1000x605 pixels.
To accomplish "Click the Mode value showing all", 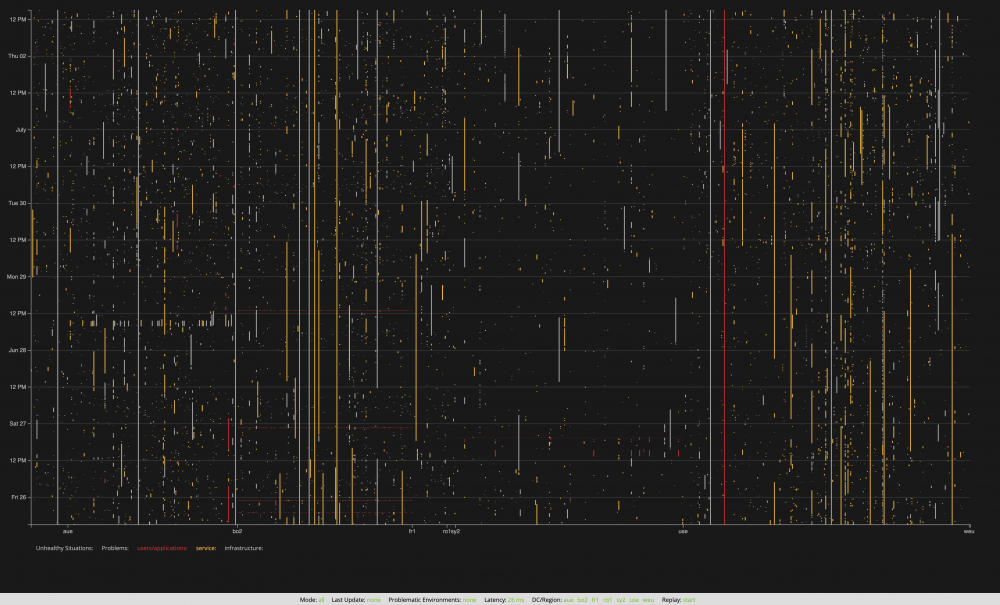I will pyautogui.click(x=320, y=599).
